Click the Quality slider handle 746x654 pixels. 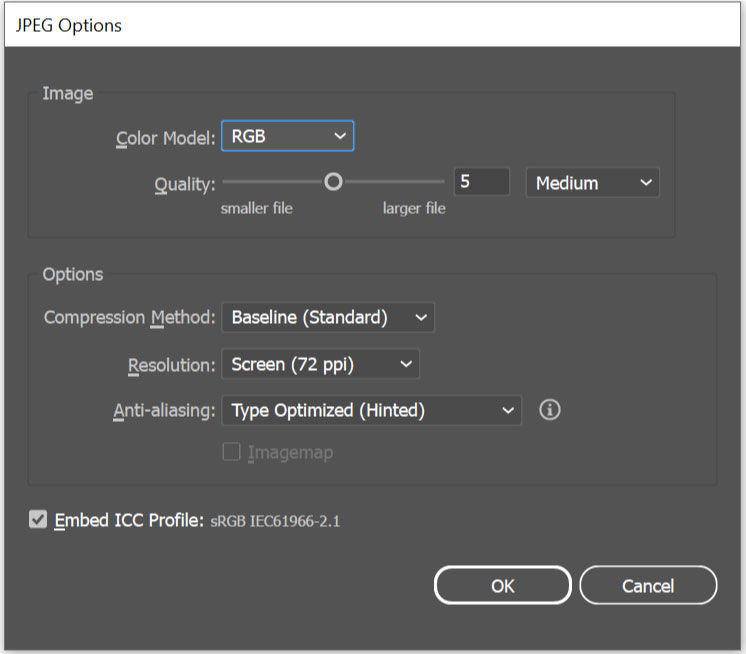(x=334, y=182)
